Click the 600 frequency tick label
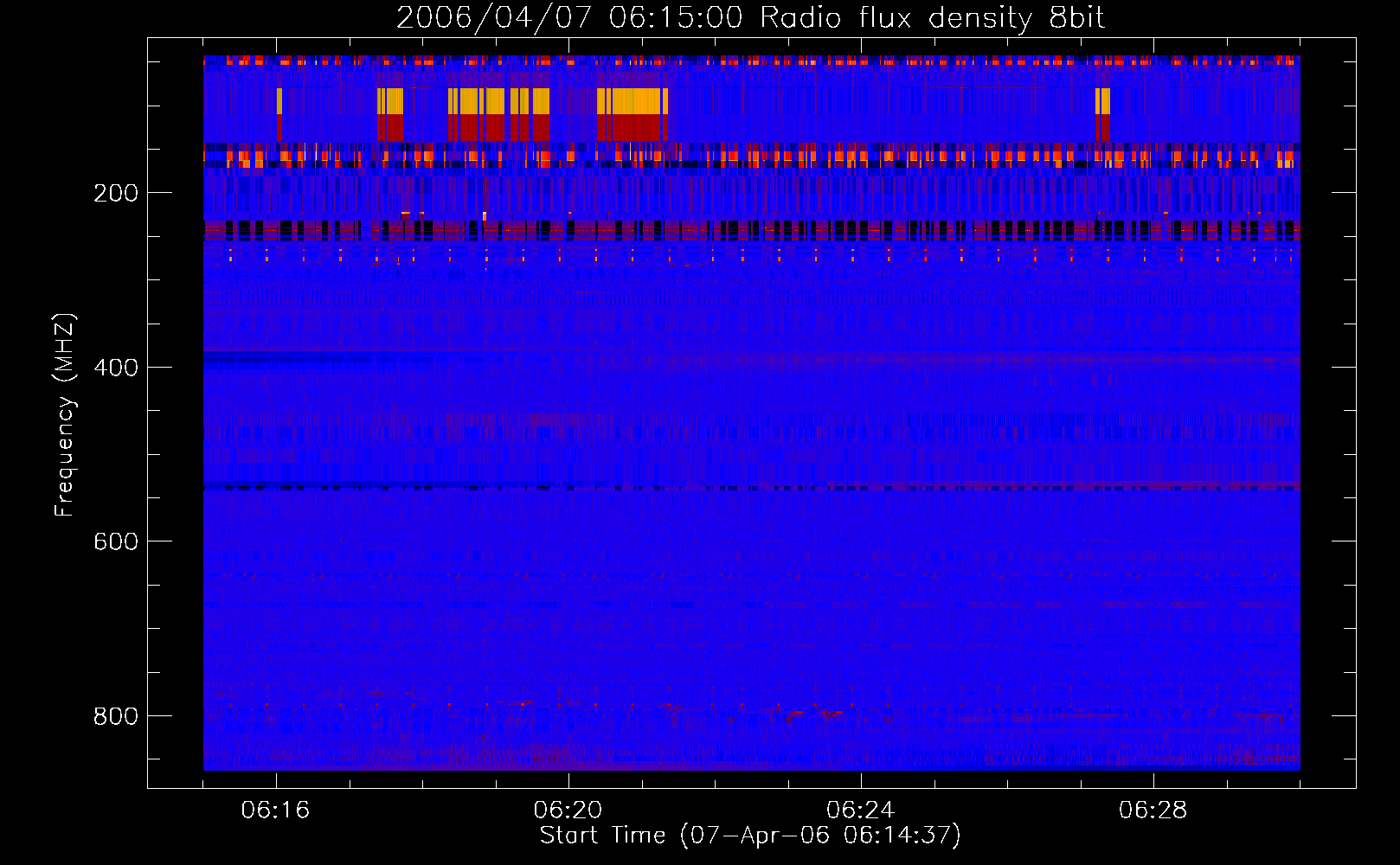The image size is (1400, 865). pyautogui.click(x=116, y=541)
